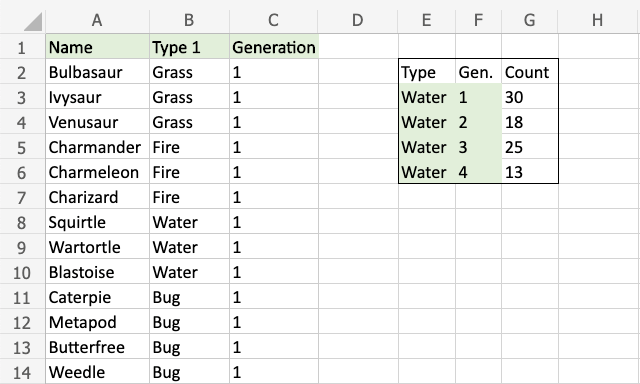
Task: Select the Water cell for generation 3
Action: click(x=427, y=147)
